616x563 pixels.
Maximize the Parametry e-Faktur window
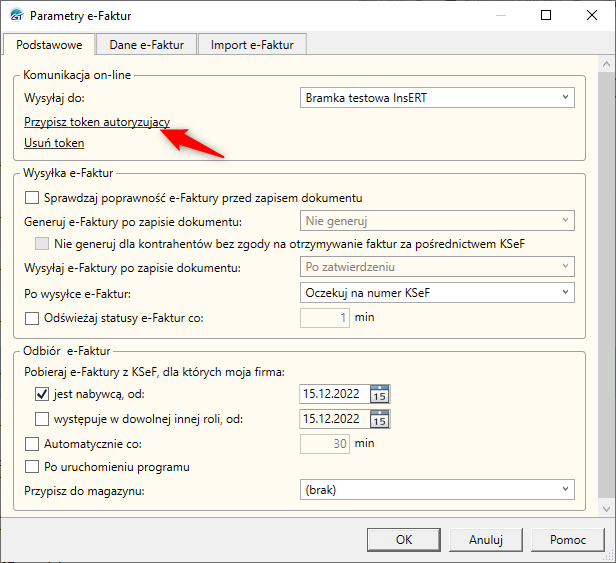546,16
